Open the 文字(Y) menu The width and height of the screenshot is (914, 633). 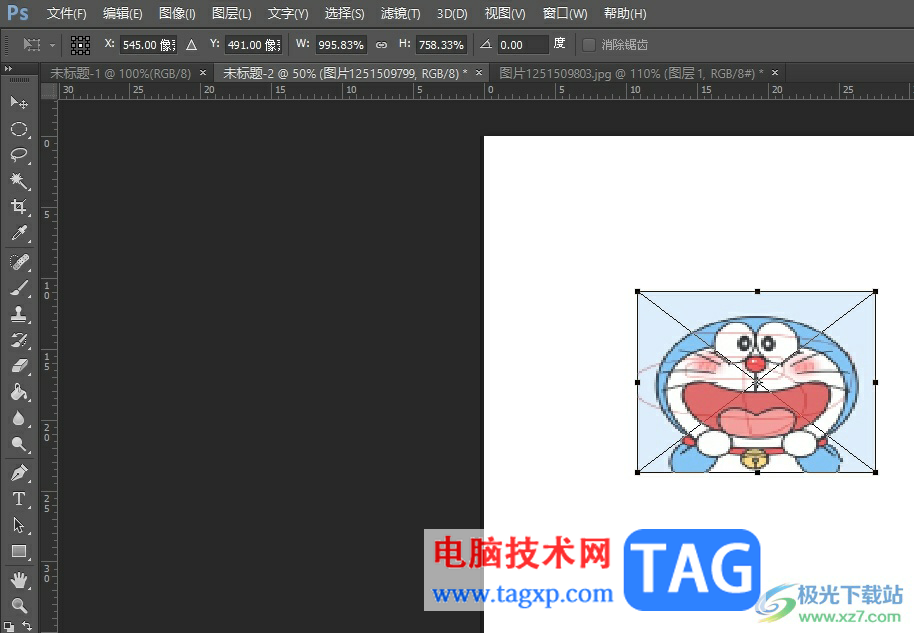(x=288, y=13)
